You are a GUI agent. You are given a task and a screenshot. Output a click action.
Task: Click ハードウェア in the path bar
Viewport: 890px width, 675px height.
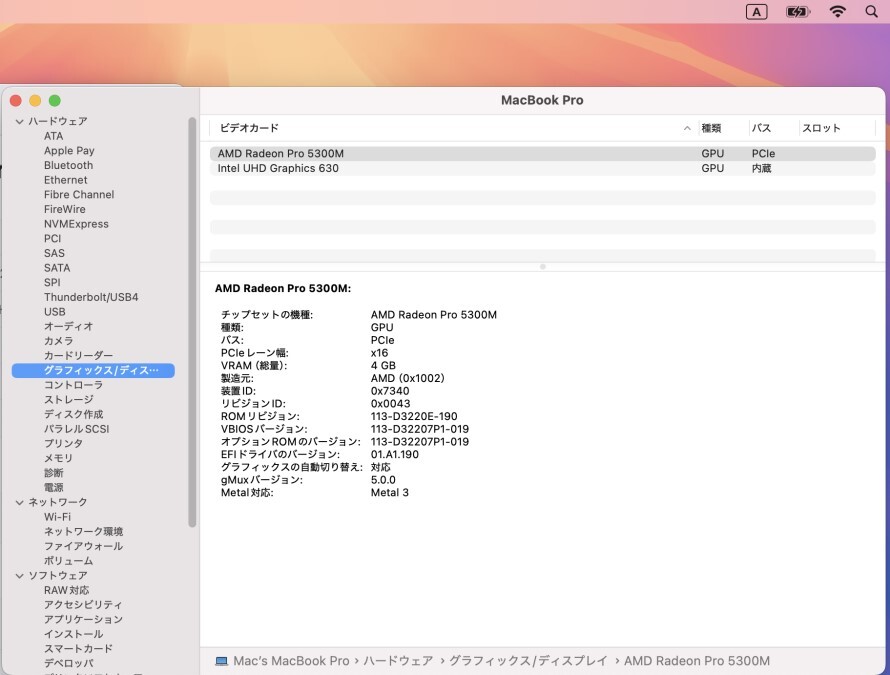click(x=398, y=661)
